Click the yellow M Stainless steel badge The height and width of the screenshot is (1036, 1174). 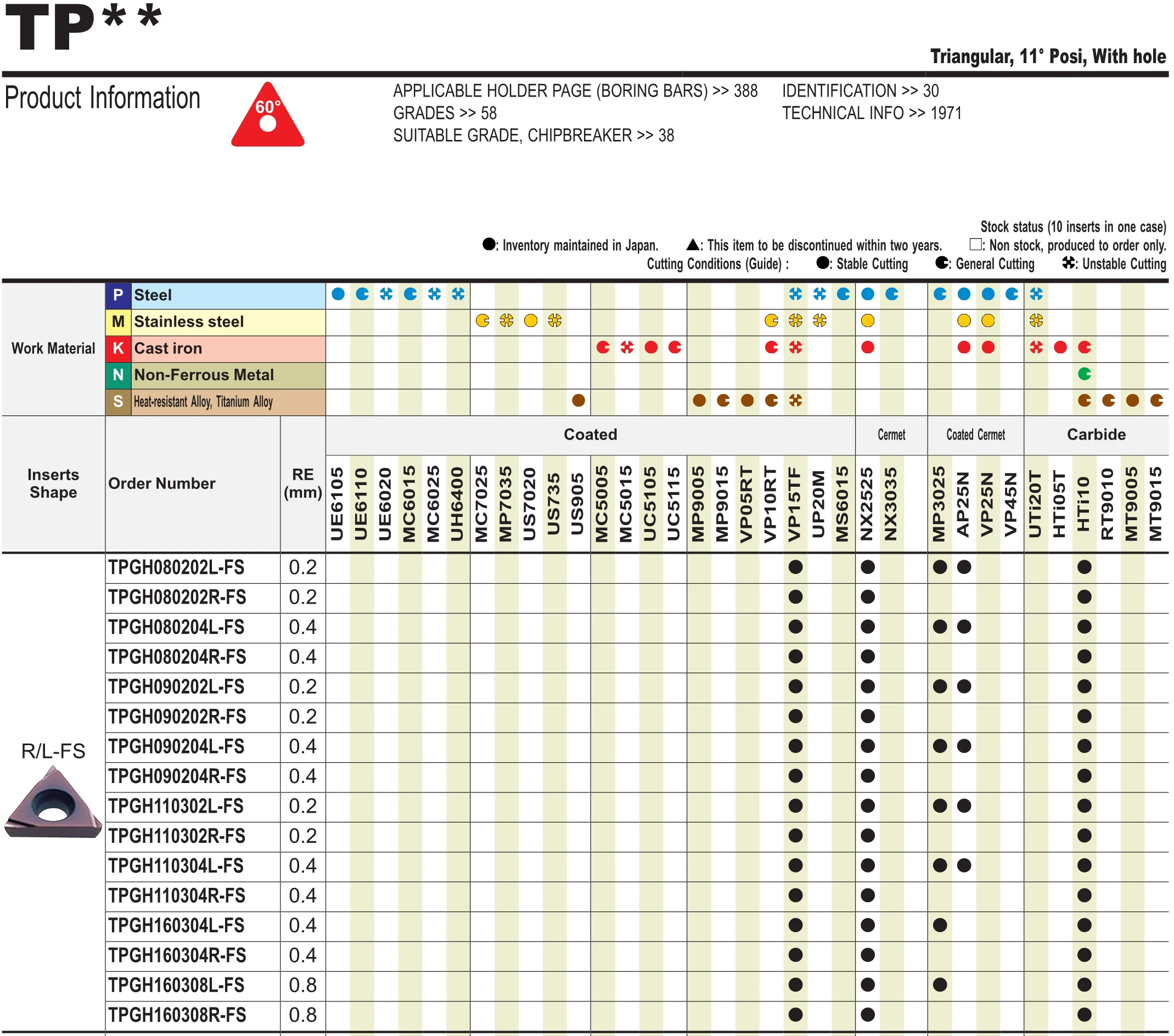119,322
